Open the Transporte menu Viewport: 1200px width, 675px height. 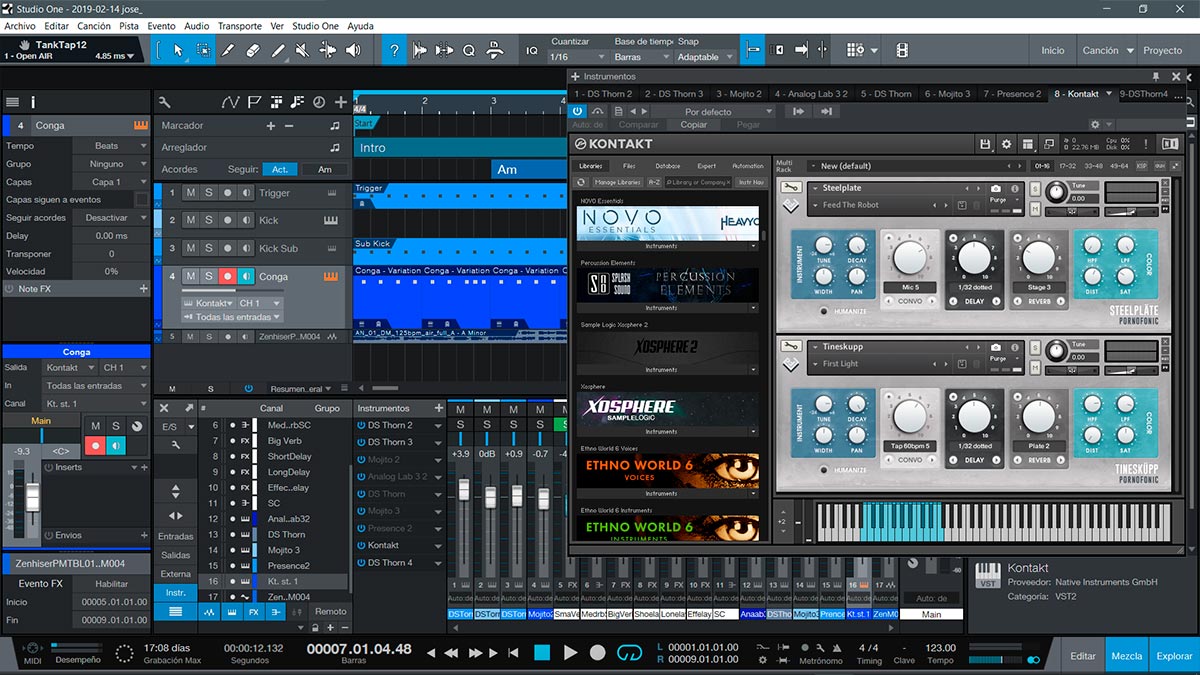point(240,25)
